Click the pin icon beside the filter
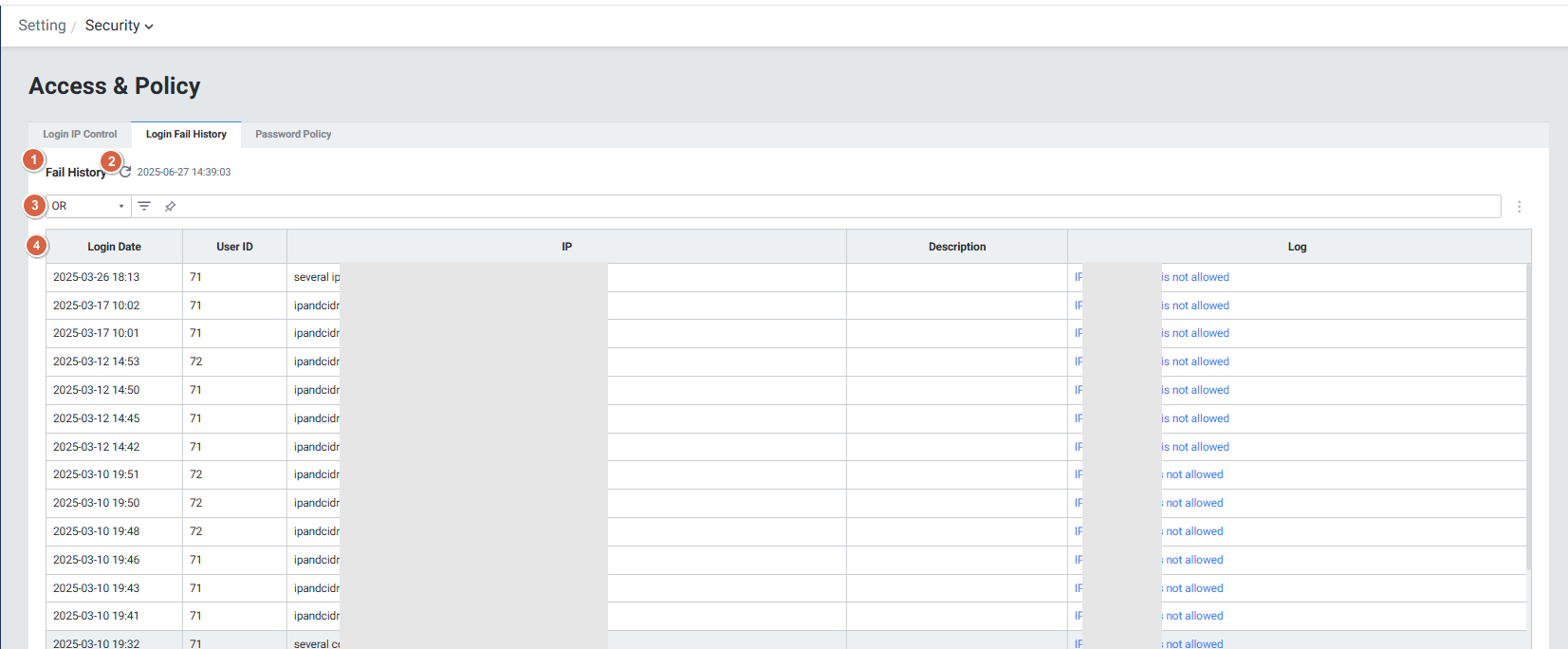 click(x=170, y=206)
